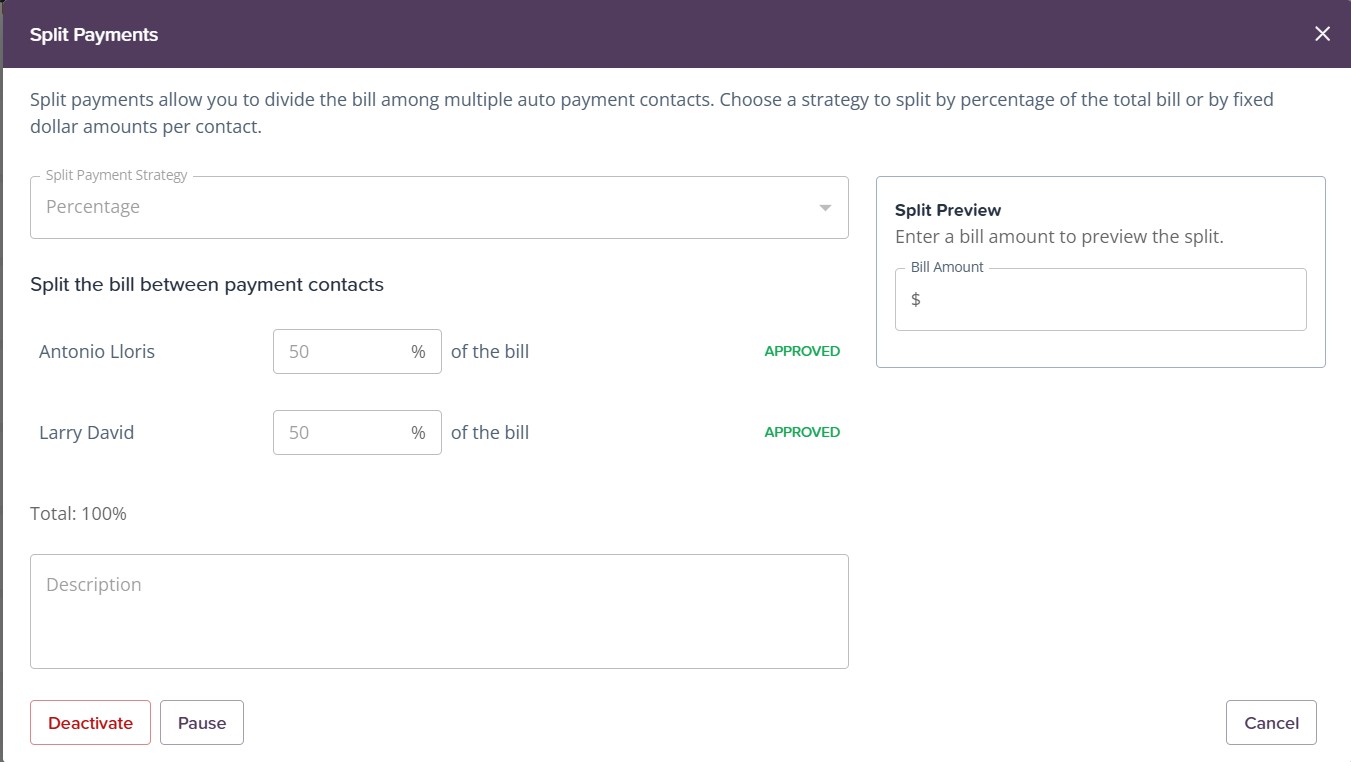Viewport: 1351px width, 762px height.
Task: Click the Total: 100% summary text
Action: click(x=78, y=514)
